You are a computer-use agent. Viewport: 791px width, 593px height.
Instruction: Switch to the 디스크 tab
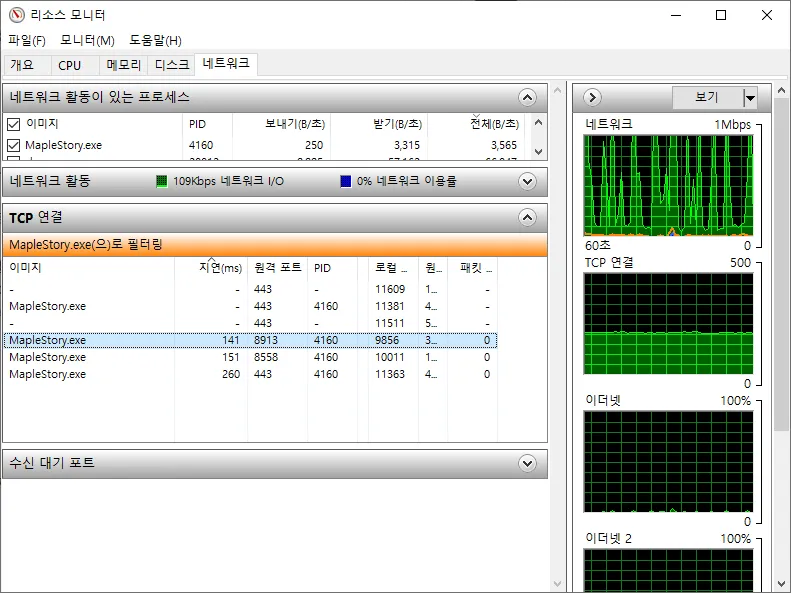pos(172,65)
